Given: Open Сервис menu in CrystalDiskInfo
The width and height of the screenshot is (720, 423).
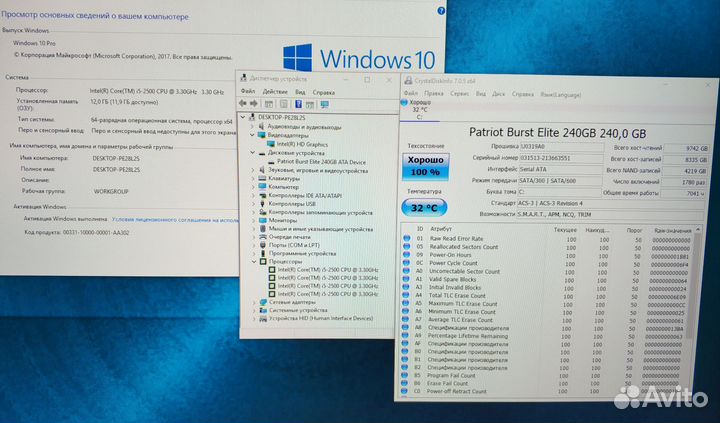Looking at the screenshot, I should click(x=459, y=94).
